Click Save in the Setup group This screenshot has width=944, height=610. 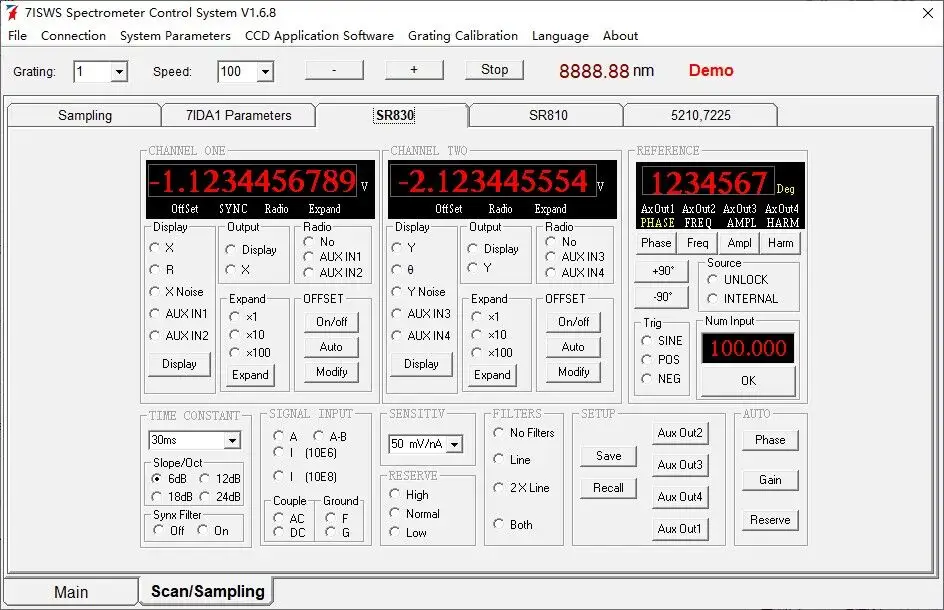[609, 456]
